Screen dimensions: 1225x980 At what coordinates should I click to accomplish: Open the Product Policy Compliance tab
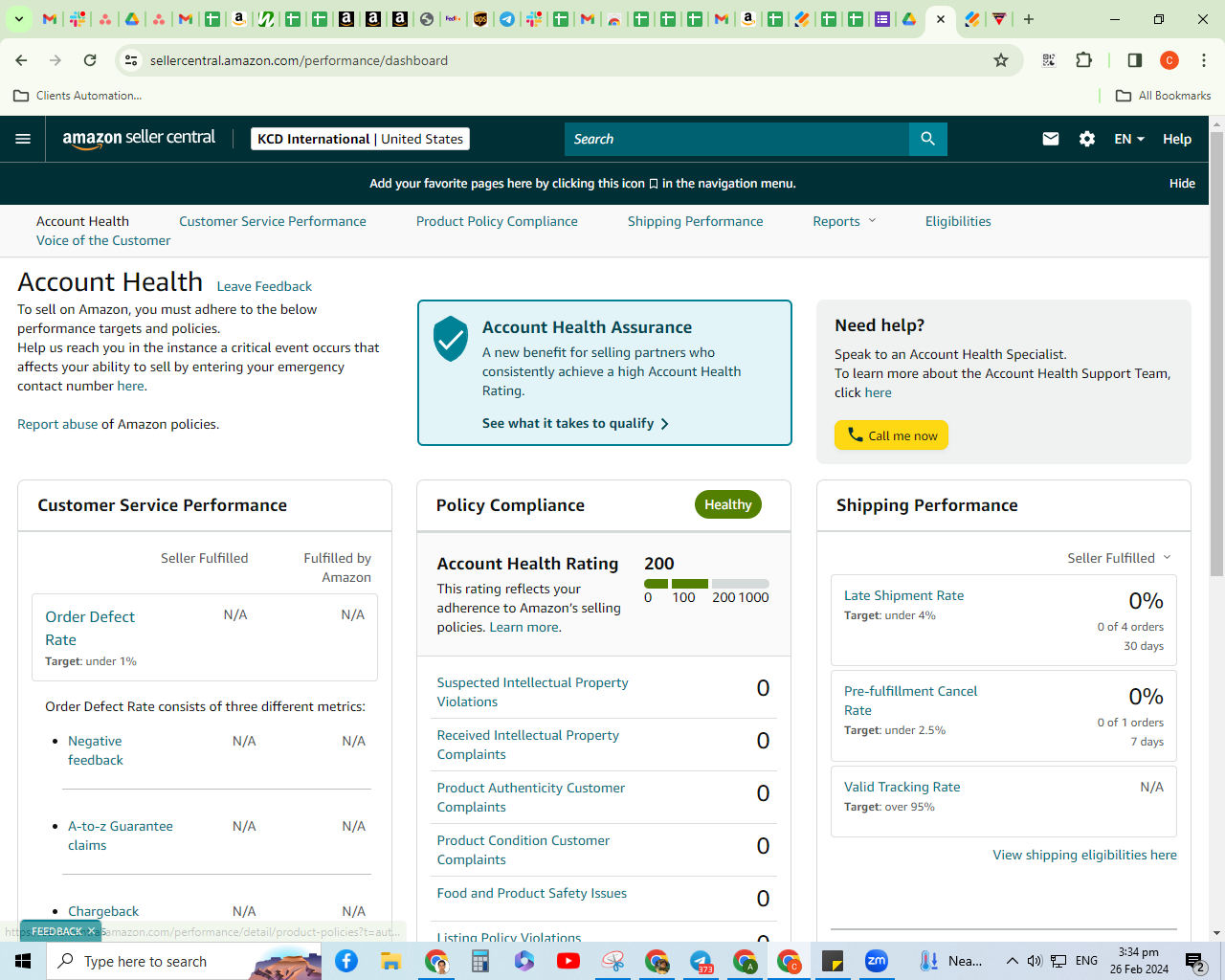pos(497,221)
